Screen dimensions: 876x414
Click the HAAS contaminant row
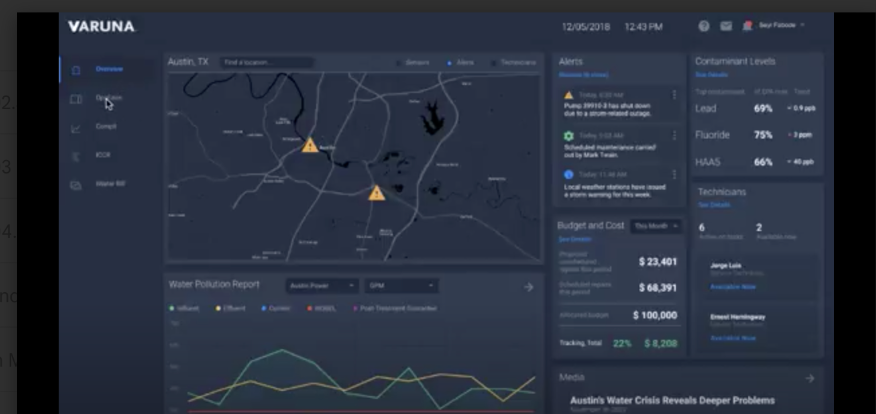tap(756, 162)
